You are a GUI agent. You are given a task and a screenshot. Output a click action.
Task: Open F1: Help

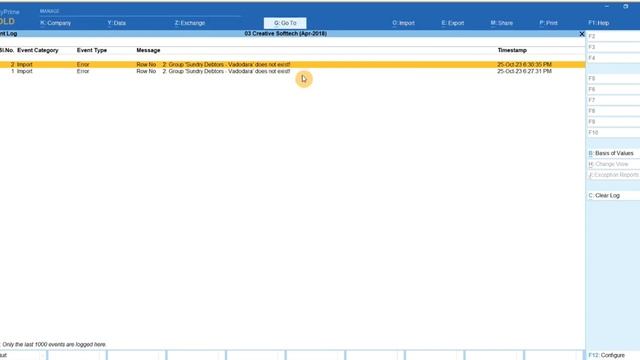click(x=599, y=23)
